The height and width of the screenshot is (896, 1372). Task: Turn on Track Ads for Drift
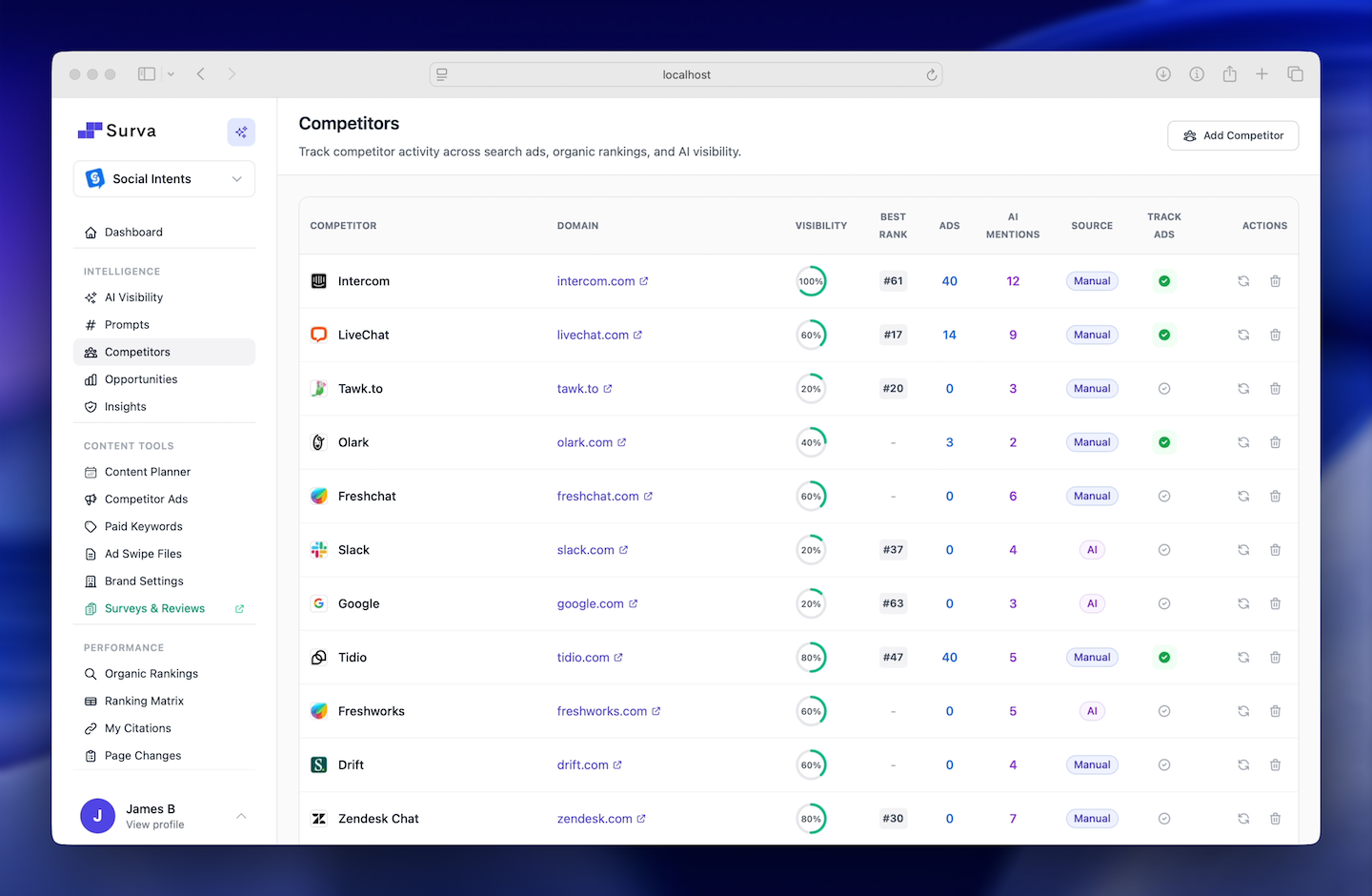tap(1163, 764)
